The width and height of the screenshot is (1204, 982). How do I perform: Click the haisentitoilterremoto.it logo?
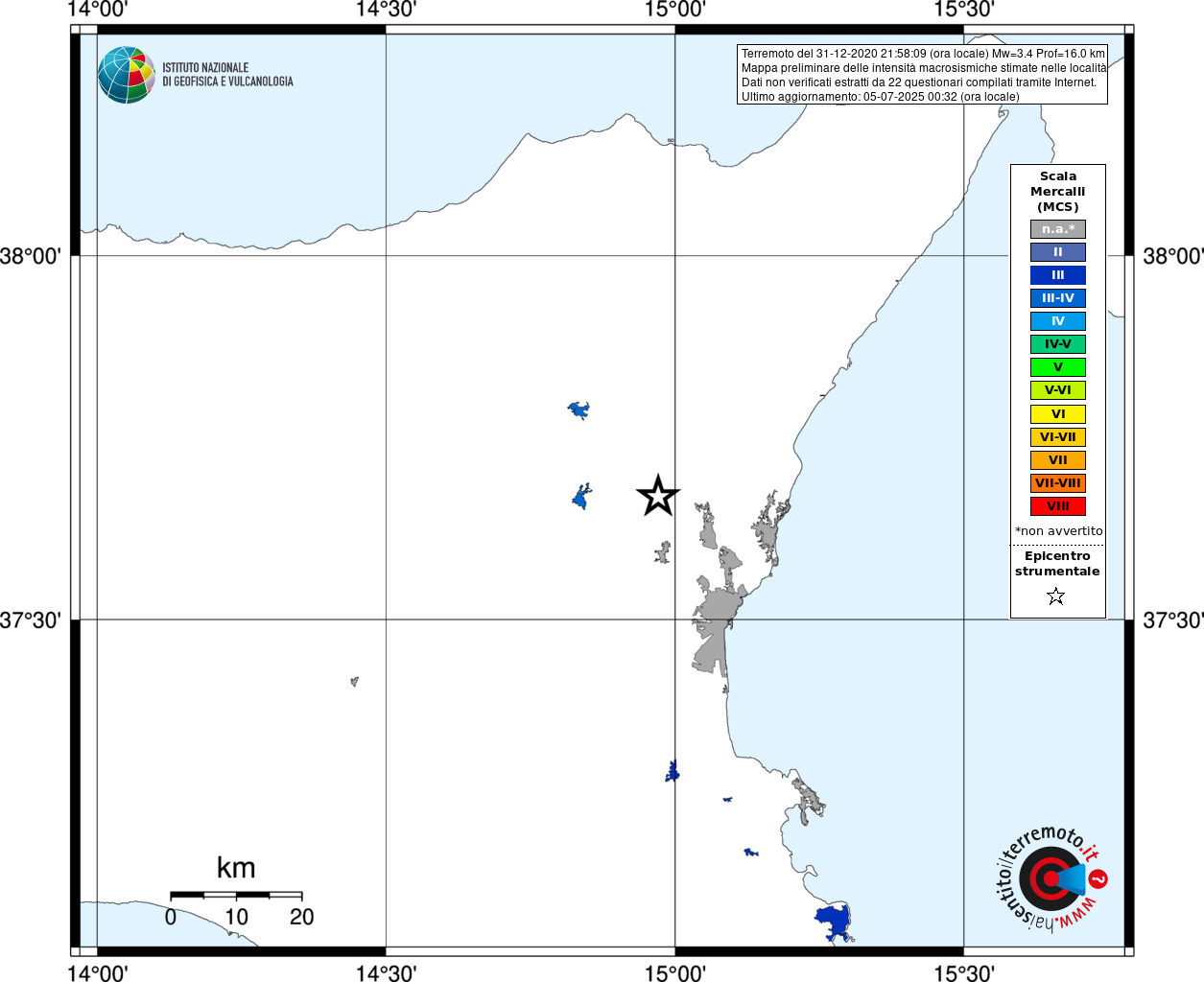tap(1051, 877)
